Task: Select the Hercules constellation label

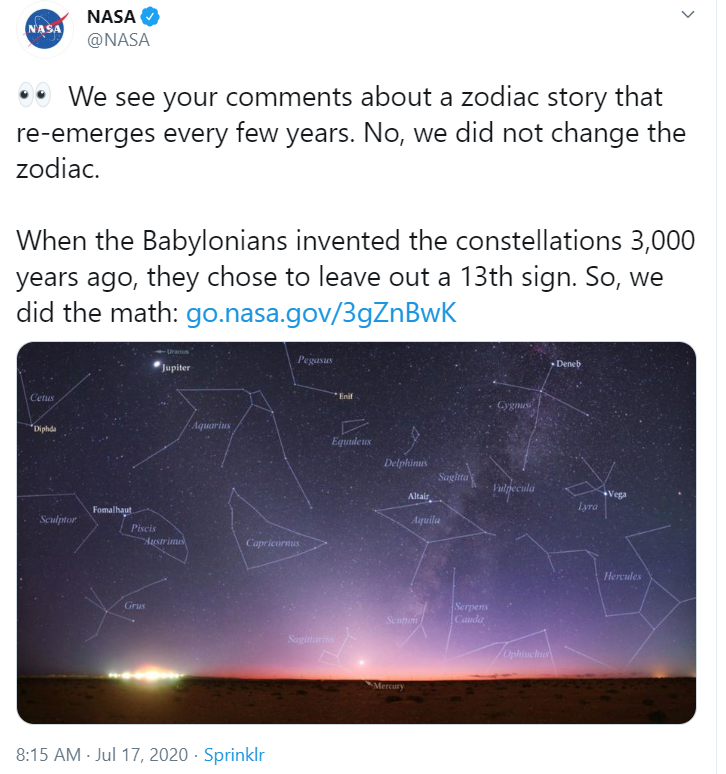Action: 622,577
